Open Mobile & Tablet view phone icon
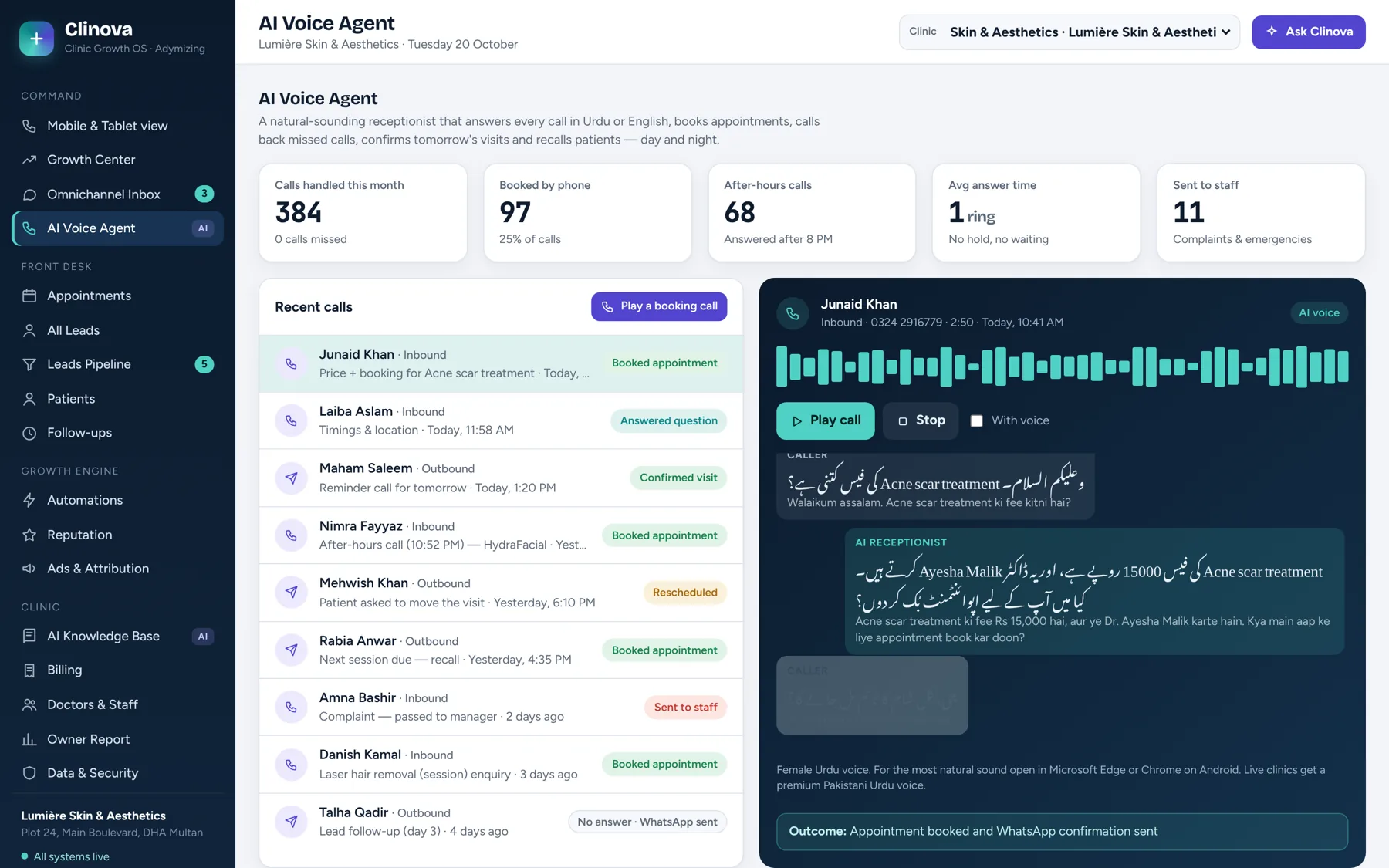Screen dimensions: 1389x868 coord(29,126)
